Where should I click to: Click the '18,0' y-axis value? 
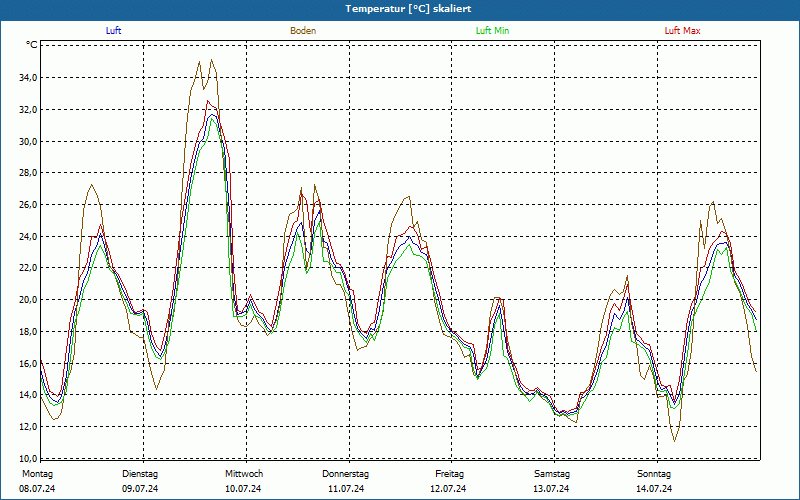[x=29, y=332]
